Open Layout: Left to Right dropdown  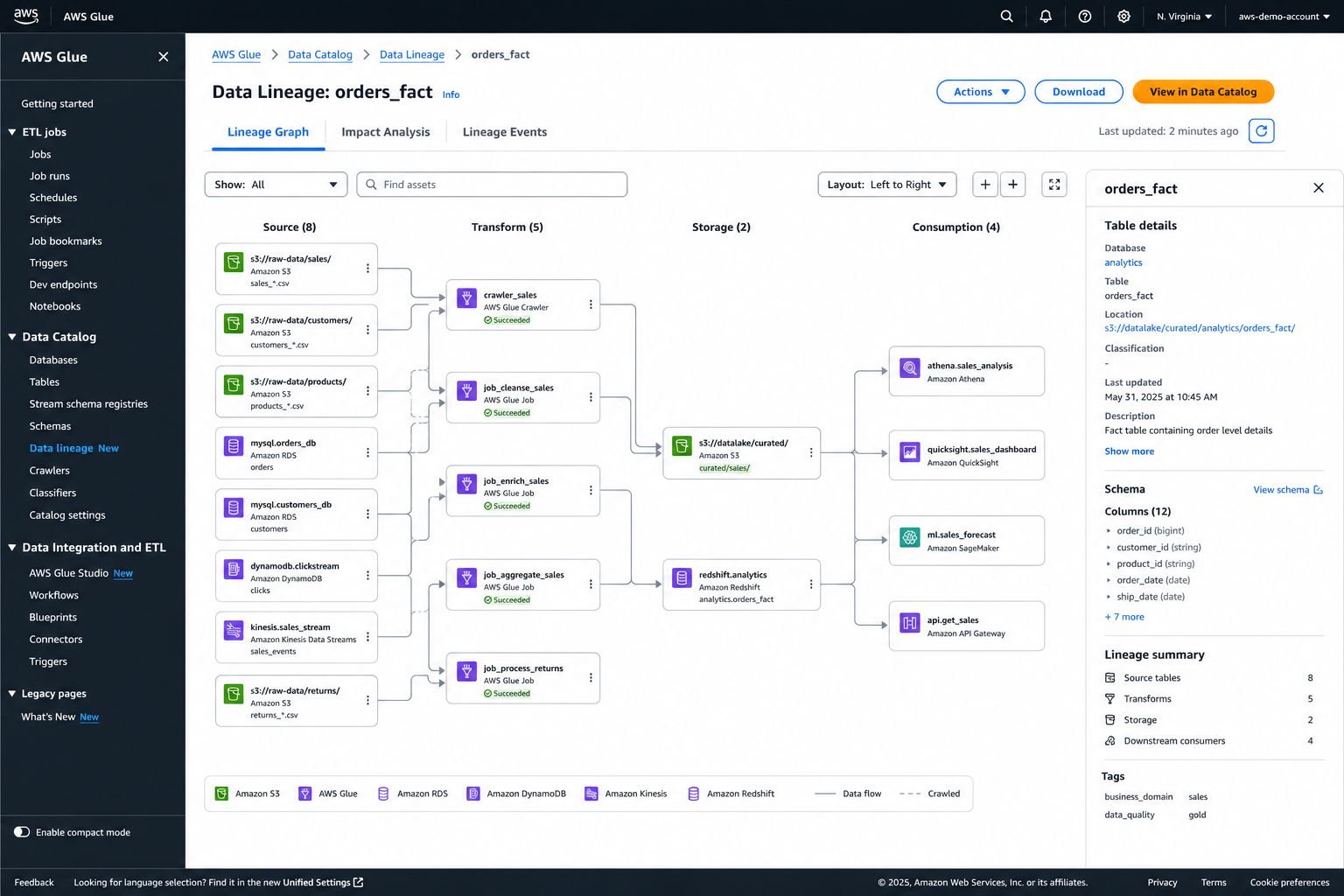point(887,185)
